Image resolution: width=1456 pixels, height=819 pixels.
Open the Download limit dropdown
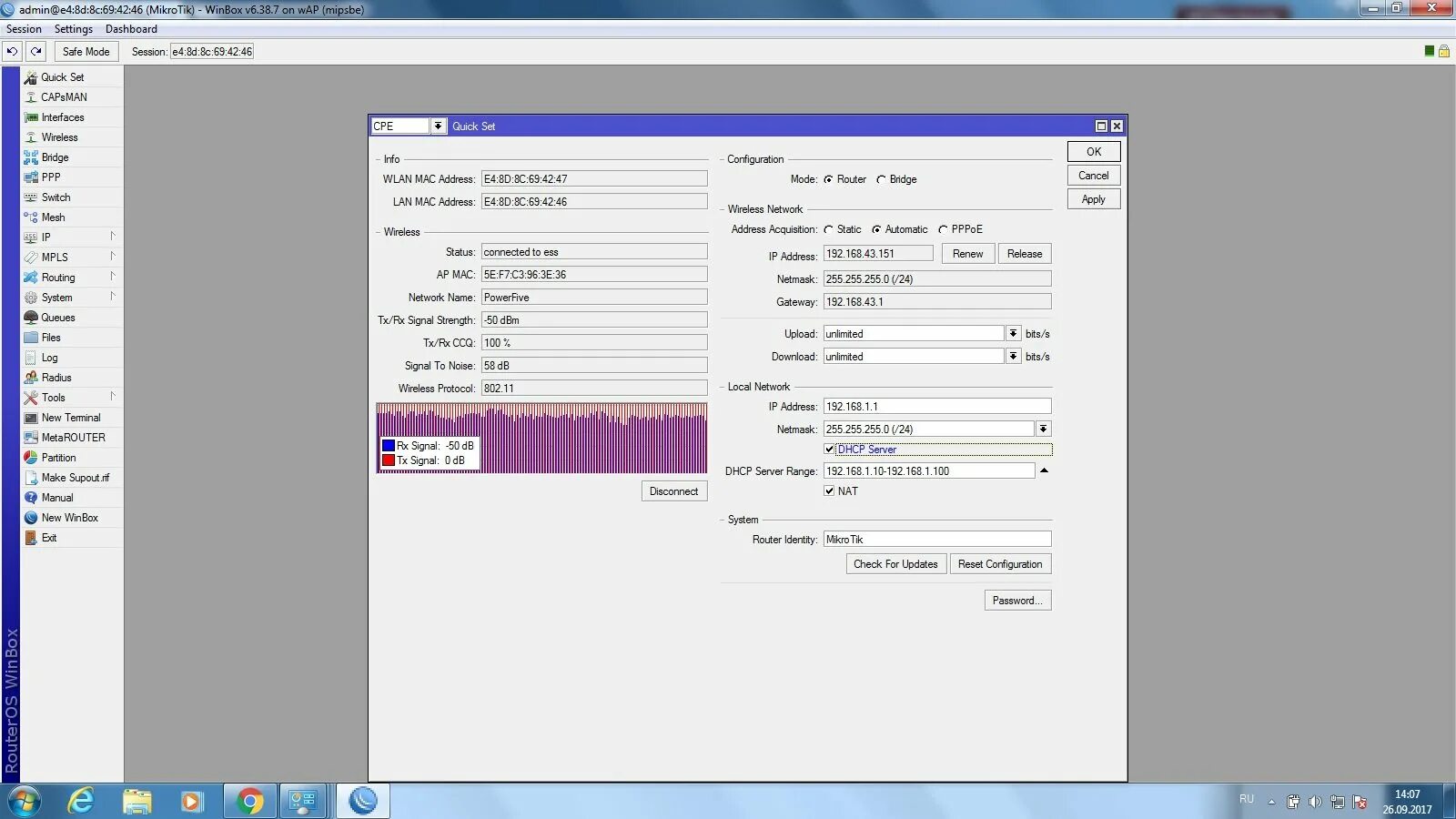1013,357
